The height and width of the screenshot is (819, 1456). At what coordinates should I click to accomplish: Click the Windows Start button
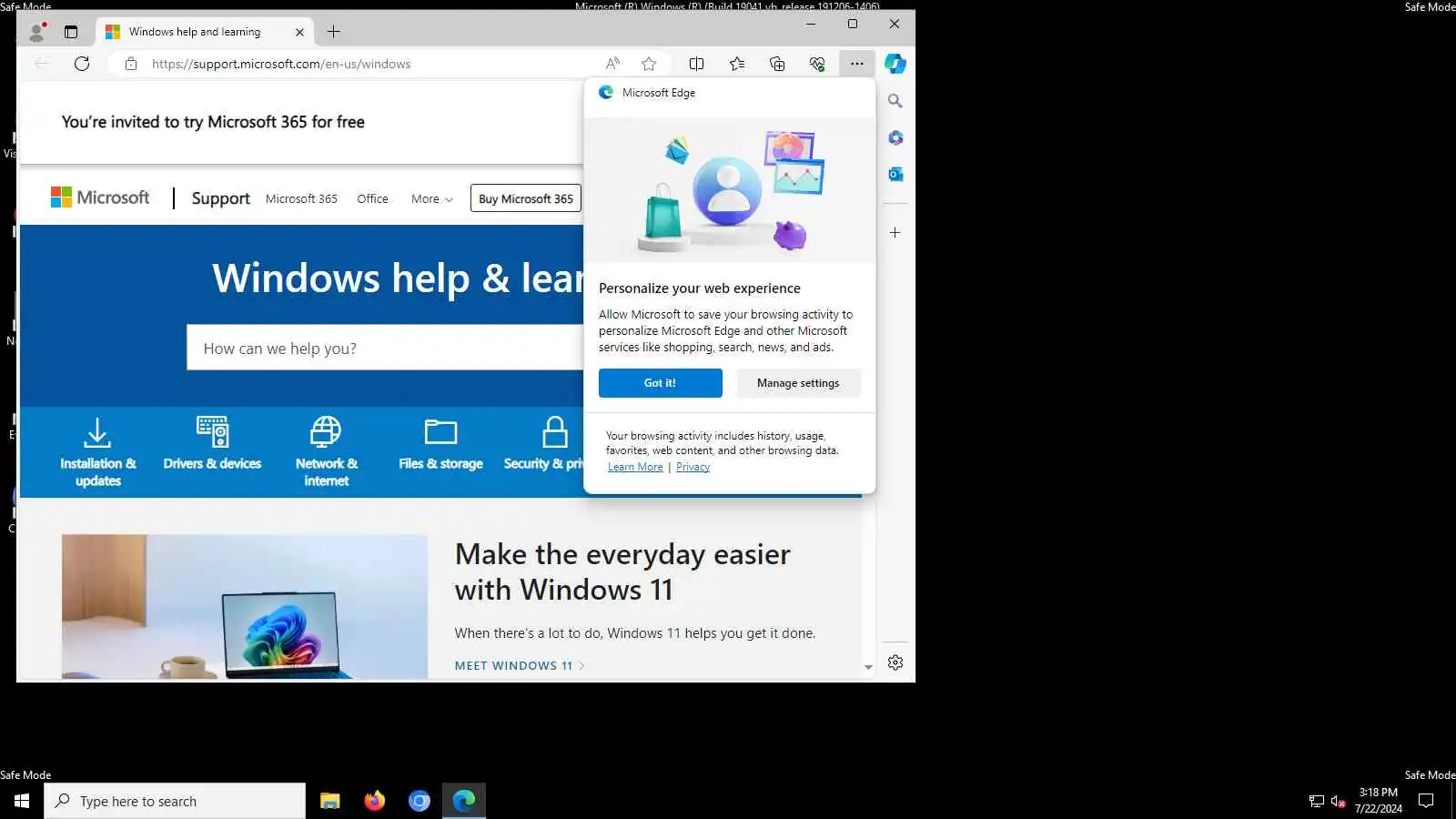[22, 801]
